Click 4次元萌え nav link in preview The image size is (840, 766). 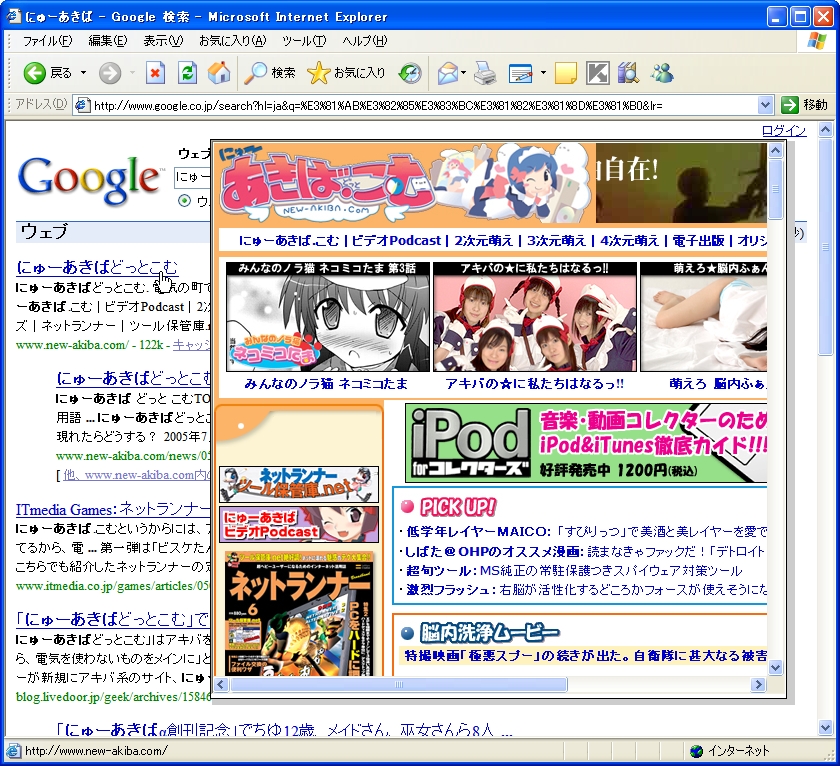coord(629,241)
